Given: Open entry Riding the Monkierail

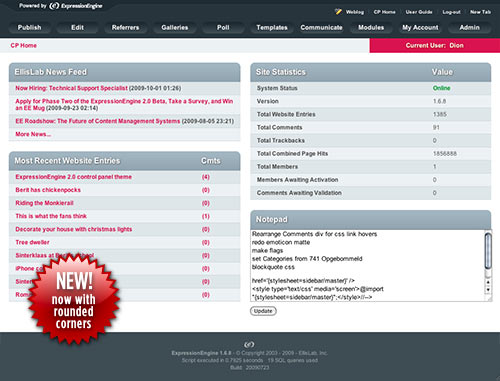Looking at the screenshot, I should 44,203.
